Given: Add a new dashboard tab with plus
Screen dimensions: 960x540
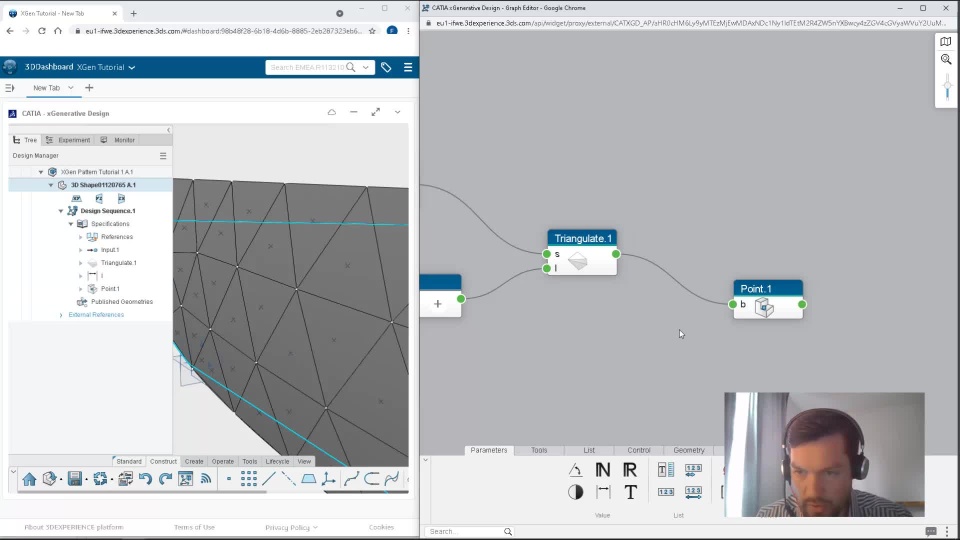Looking at the screenshot, I should (x=89, y=88).
